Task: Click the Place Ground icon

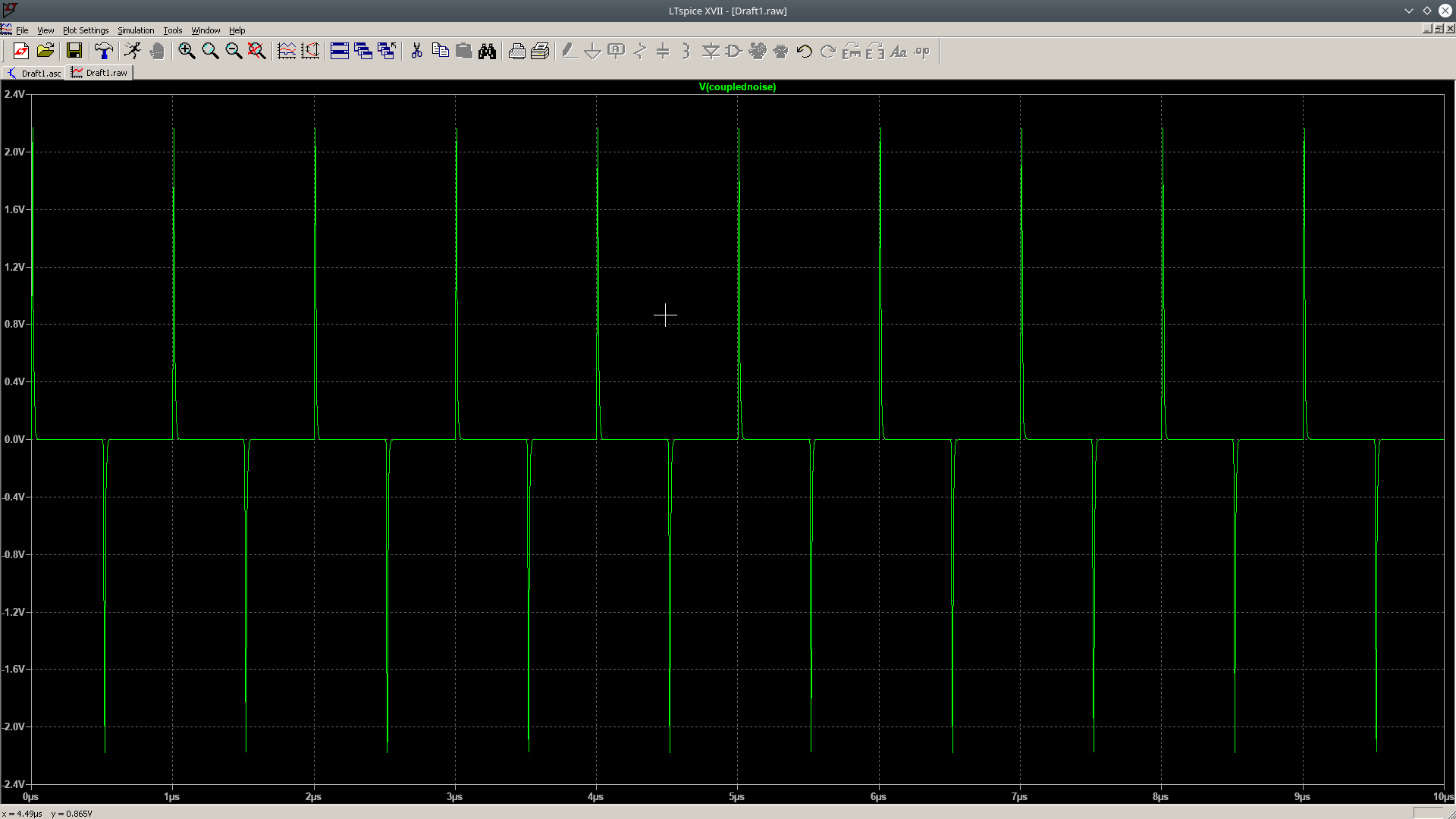Action: pos(593,51)
